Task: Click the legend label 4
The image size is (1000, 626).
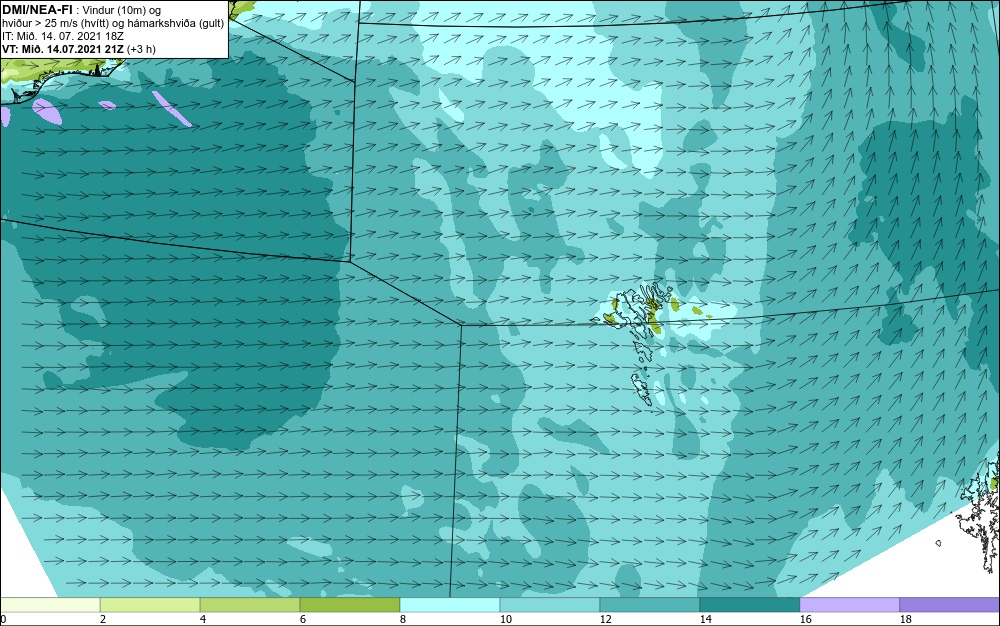Action: [x=203, y=619]
